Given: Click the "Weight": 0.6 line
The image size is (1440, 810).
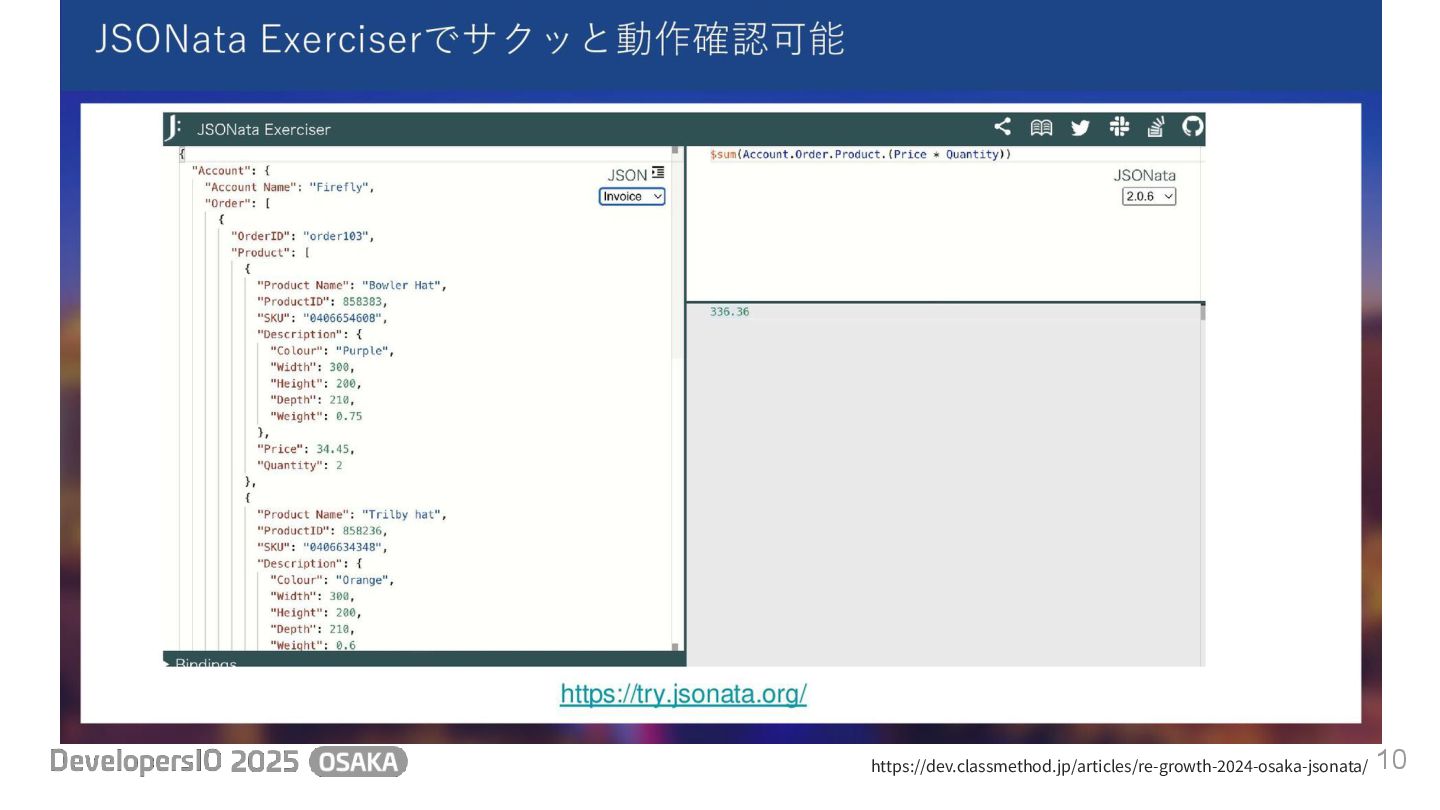Looking at the screenshot, I should 313,645.
